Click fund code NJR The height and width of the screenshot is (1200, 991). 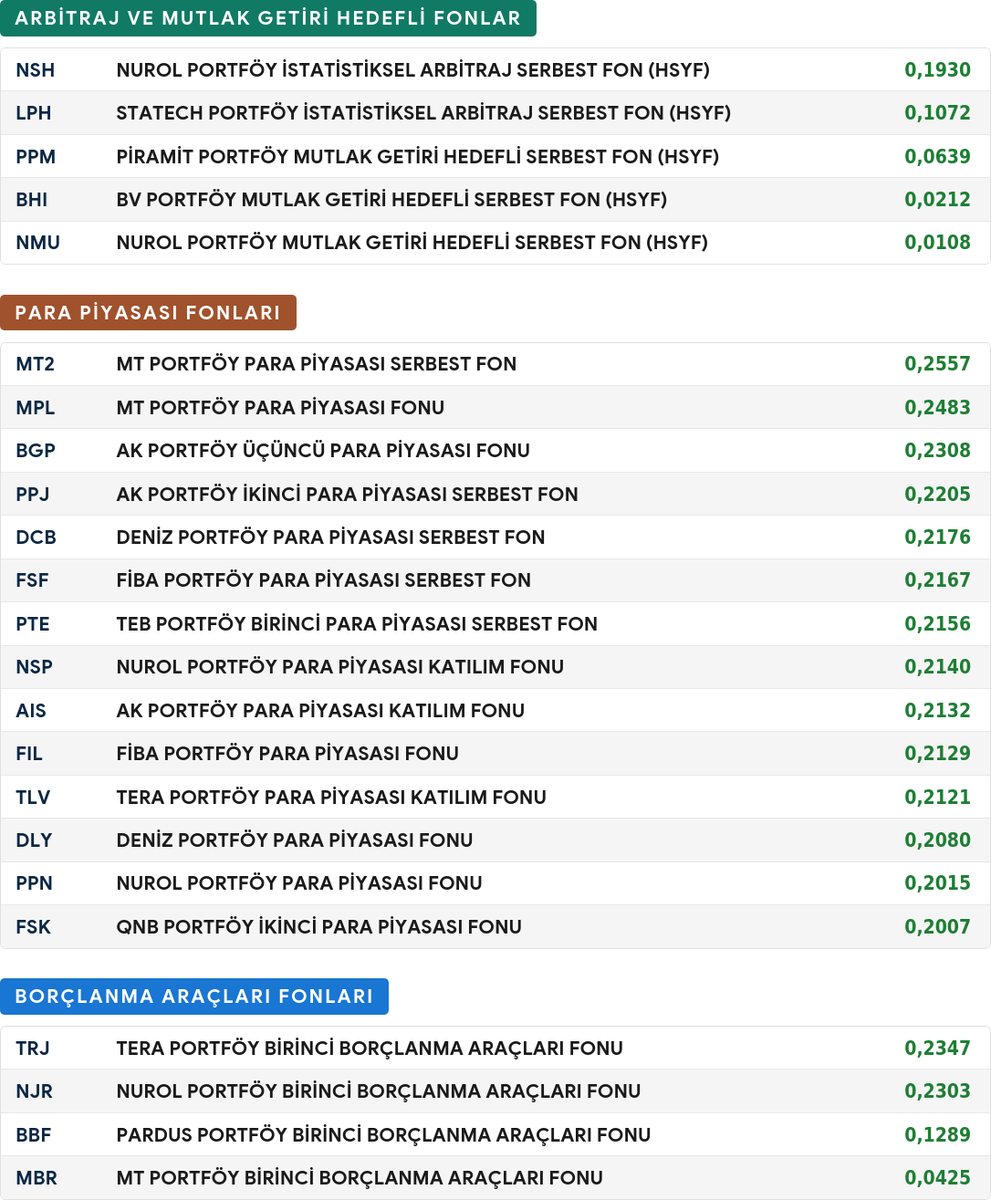(x=33, y=1091)
